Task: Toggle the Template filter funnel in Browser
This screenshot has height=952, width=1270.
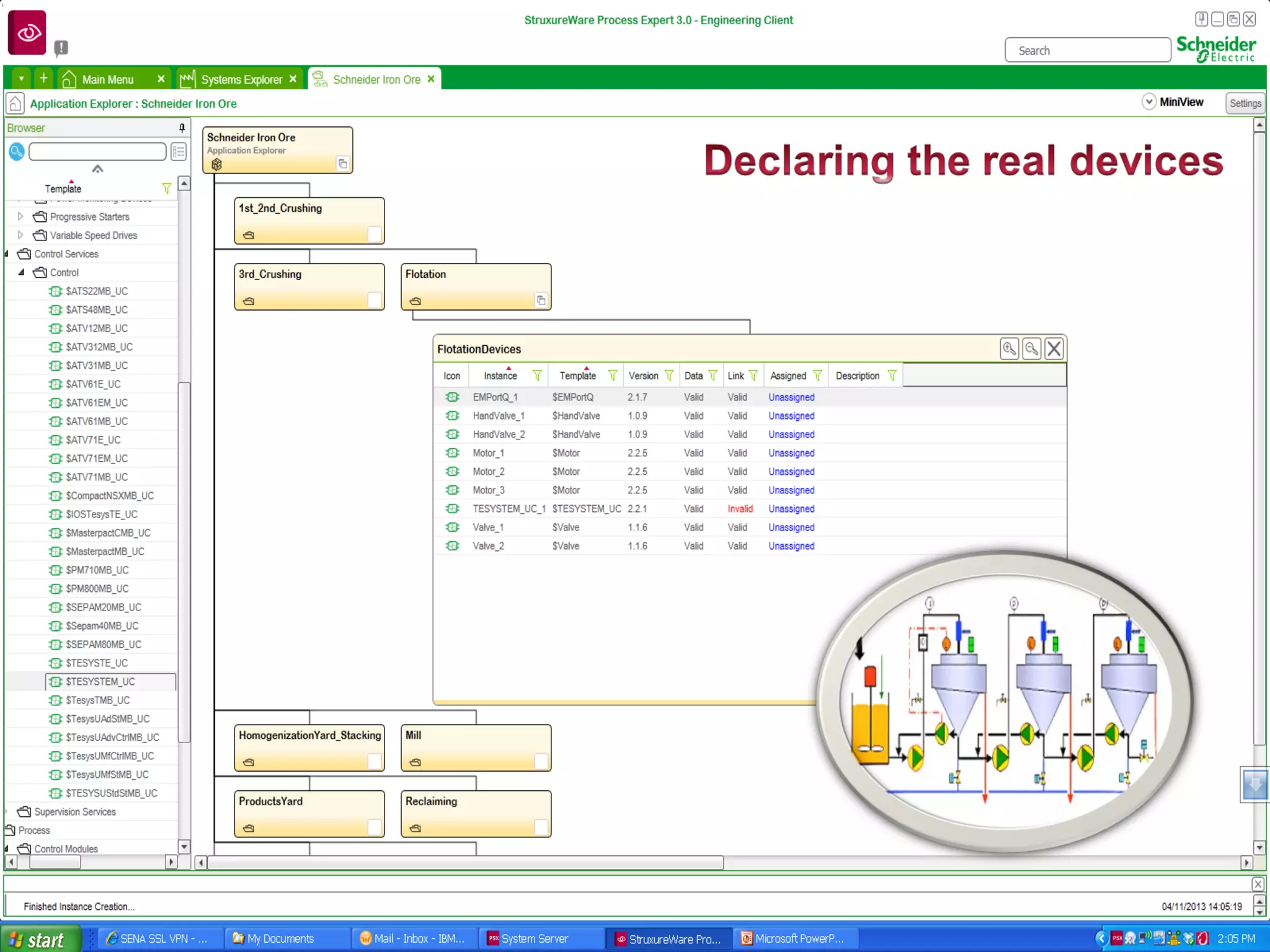Action: tap(166, 188)
